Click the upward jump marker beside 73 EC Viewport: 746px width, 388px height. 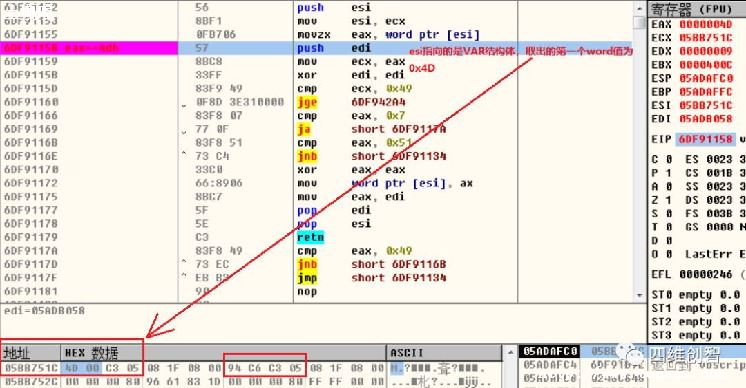coord(184,262)
